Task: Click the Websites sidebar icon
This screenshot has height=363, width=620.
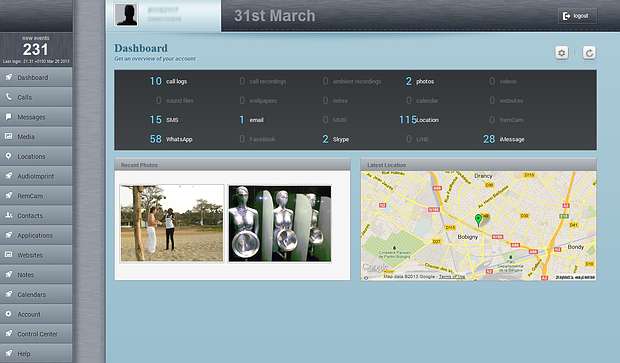Action: (x=8, y=255)
